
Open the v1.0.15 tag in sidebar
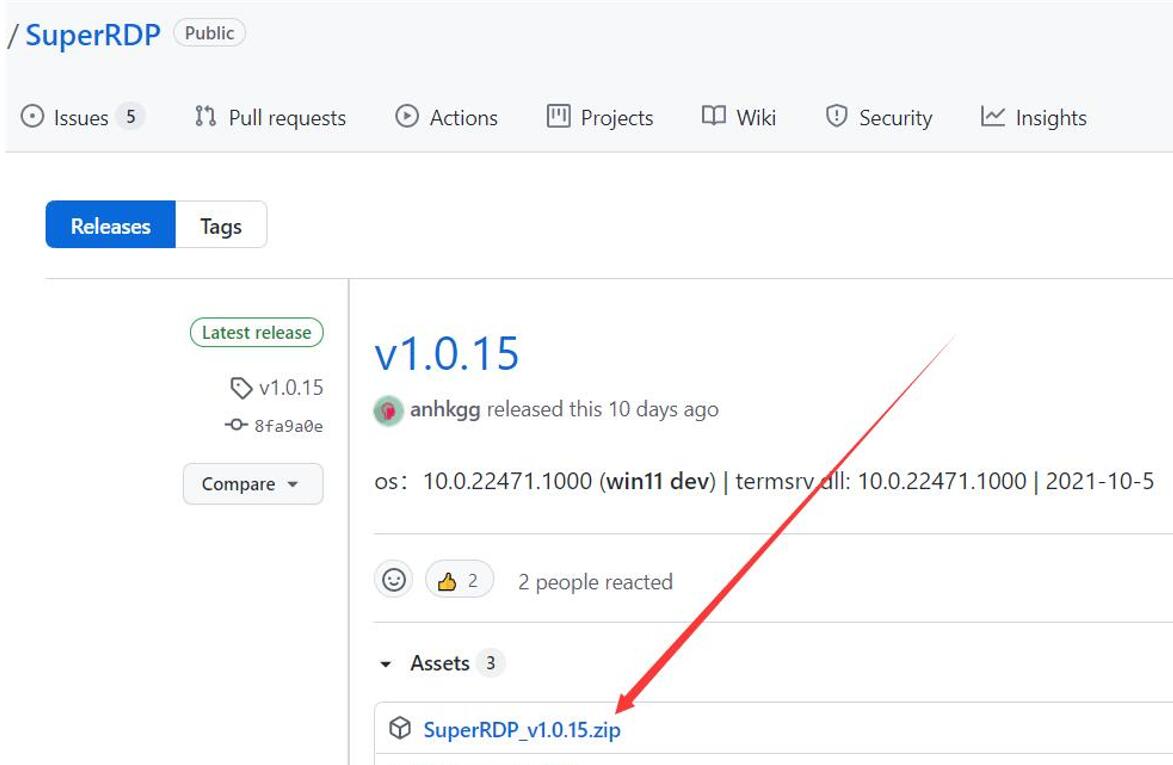coord(291,387)
